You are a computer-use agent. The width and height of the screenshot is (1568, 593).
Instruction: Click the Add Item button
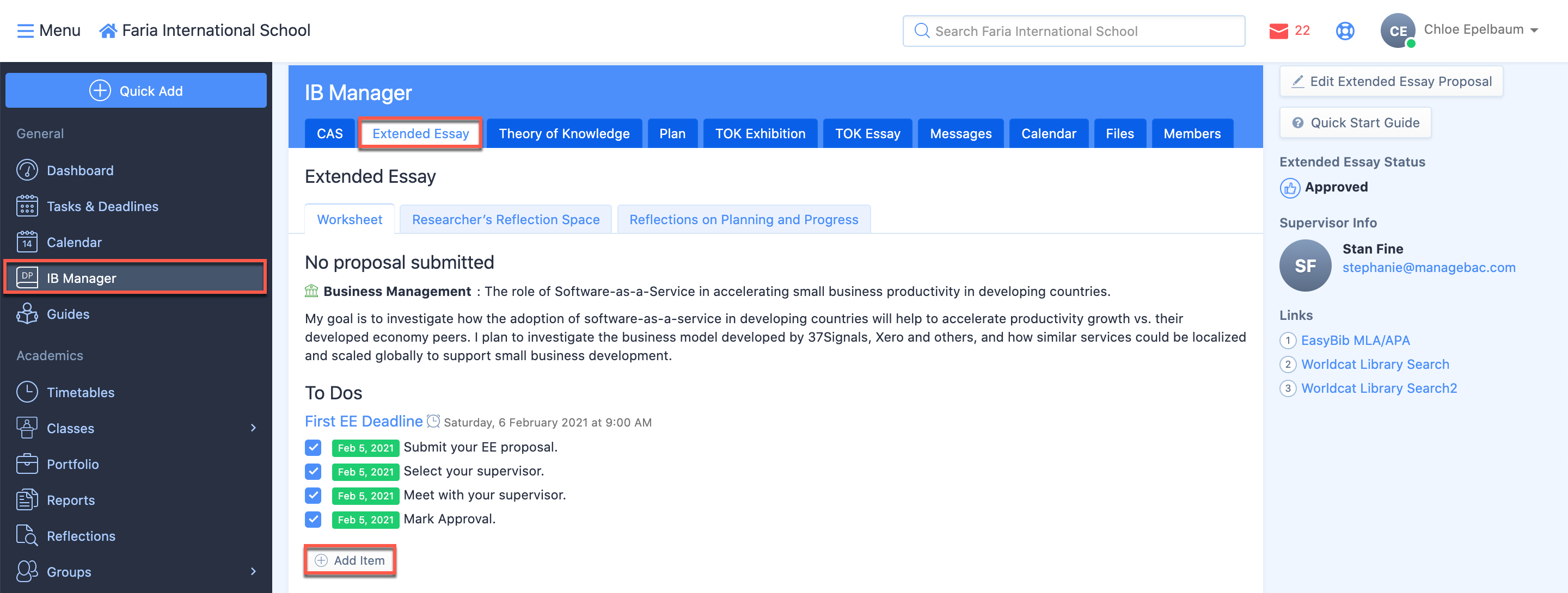350,560
